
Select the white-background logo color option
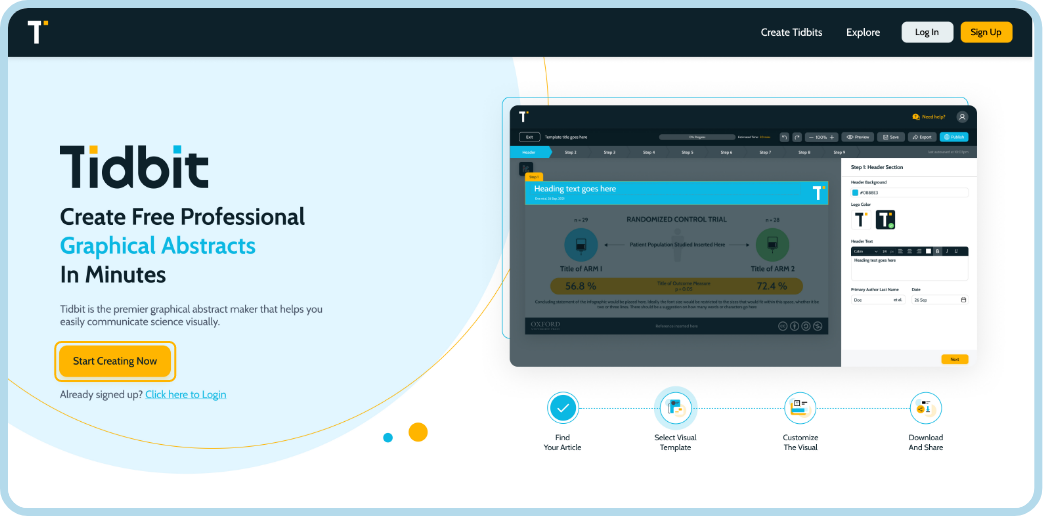point(861,219)
